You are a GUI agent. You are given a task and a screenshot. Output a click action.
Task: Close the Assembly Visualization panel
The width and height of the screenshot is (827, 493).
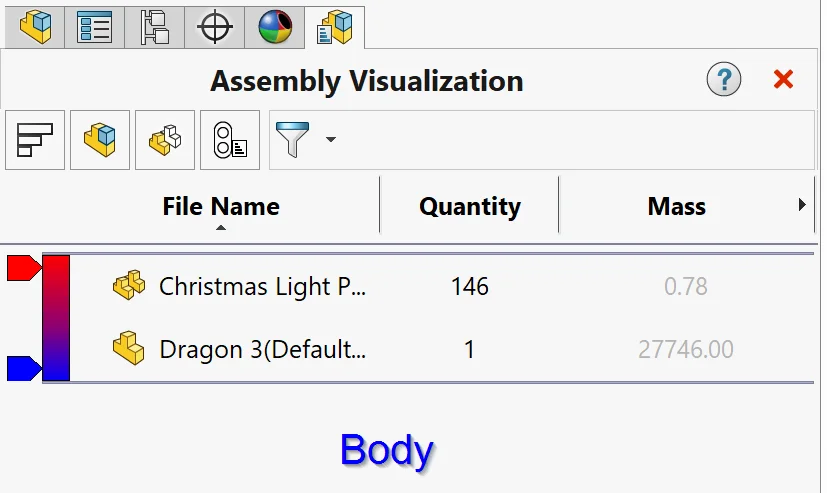783,80
